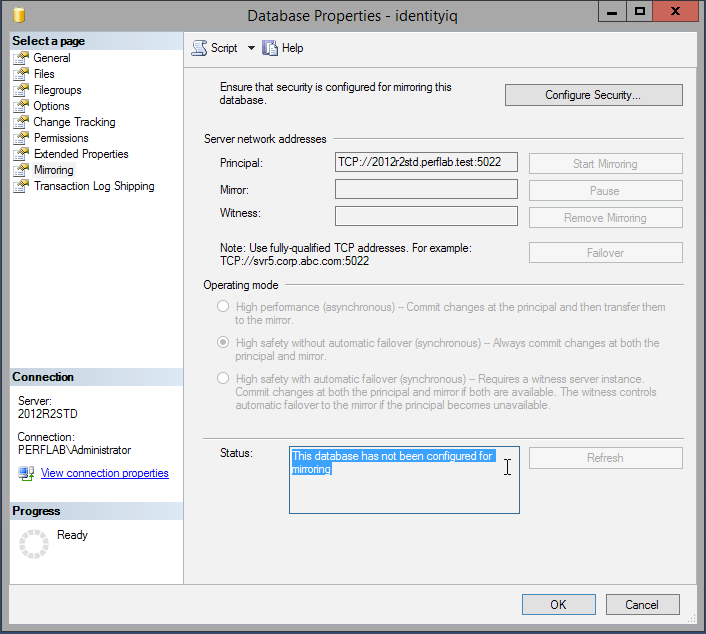The width and height of the screenshot is (706, 634).
Task: Click the Mirror address field
Action: [x=426, y=189]
